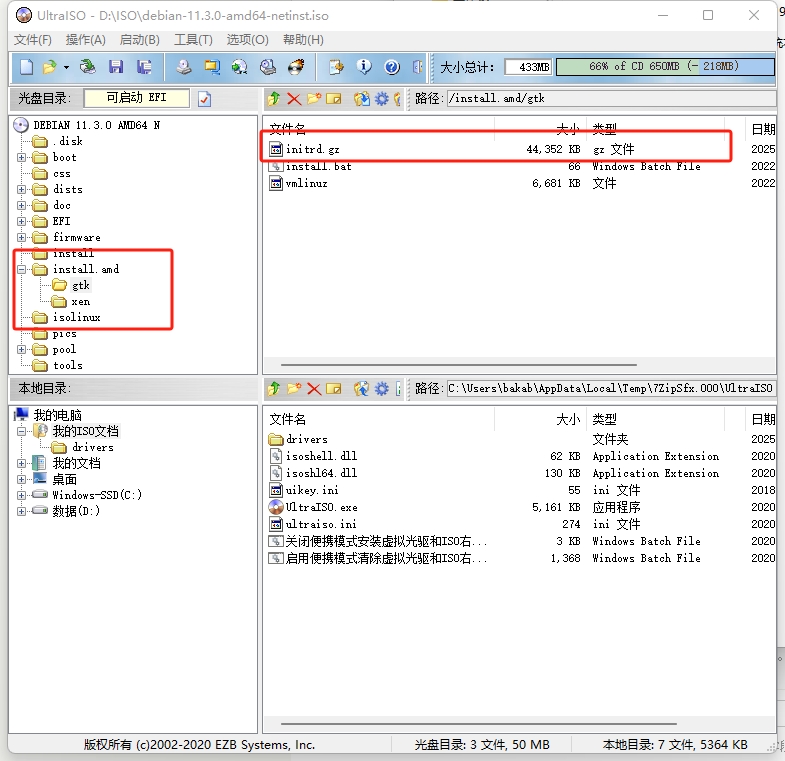Click the disc path field /install.amd/gtk

611,98
